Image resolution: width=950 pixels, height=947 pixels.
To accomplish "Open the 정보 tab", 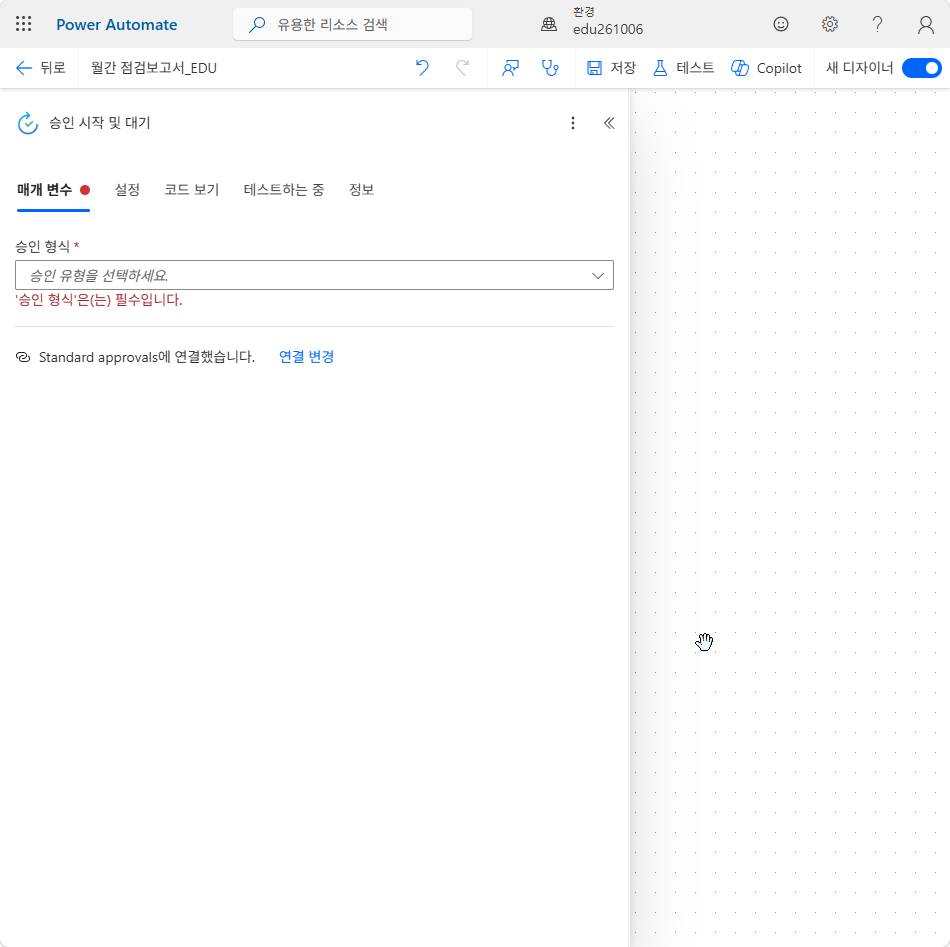I will coord(361,190).
